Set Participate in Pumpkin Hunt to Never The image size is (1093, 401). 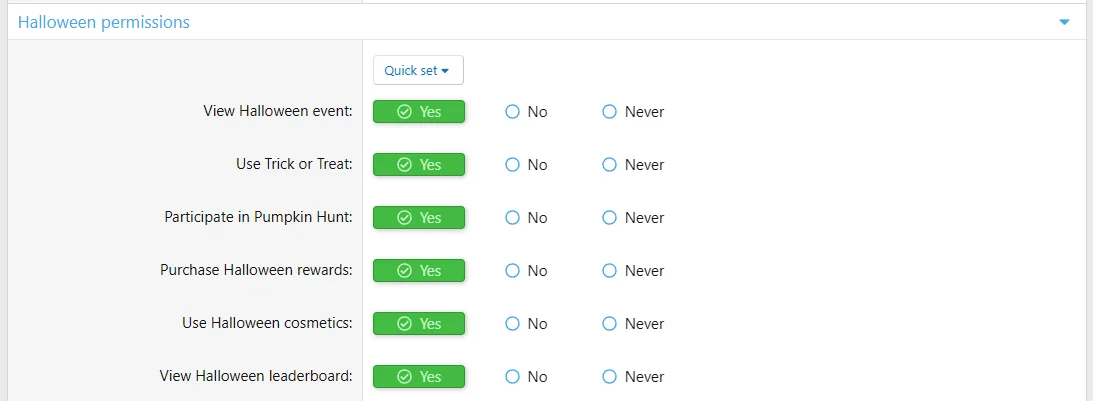[x=633, y=218]
